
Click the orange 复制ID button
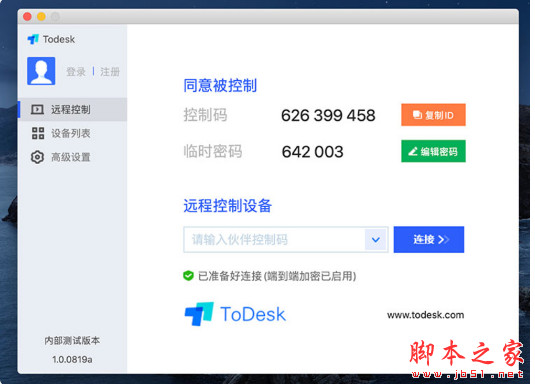tap(433, 115)
